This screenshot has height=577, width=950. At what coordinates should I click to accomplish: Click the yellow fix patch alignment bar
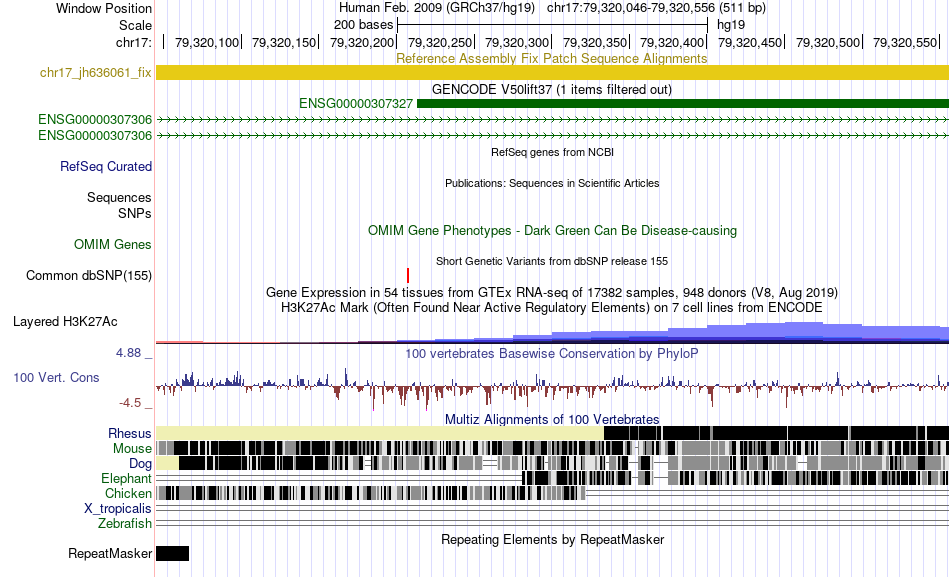tap(552, 73)
